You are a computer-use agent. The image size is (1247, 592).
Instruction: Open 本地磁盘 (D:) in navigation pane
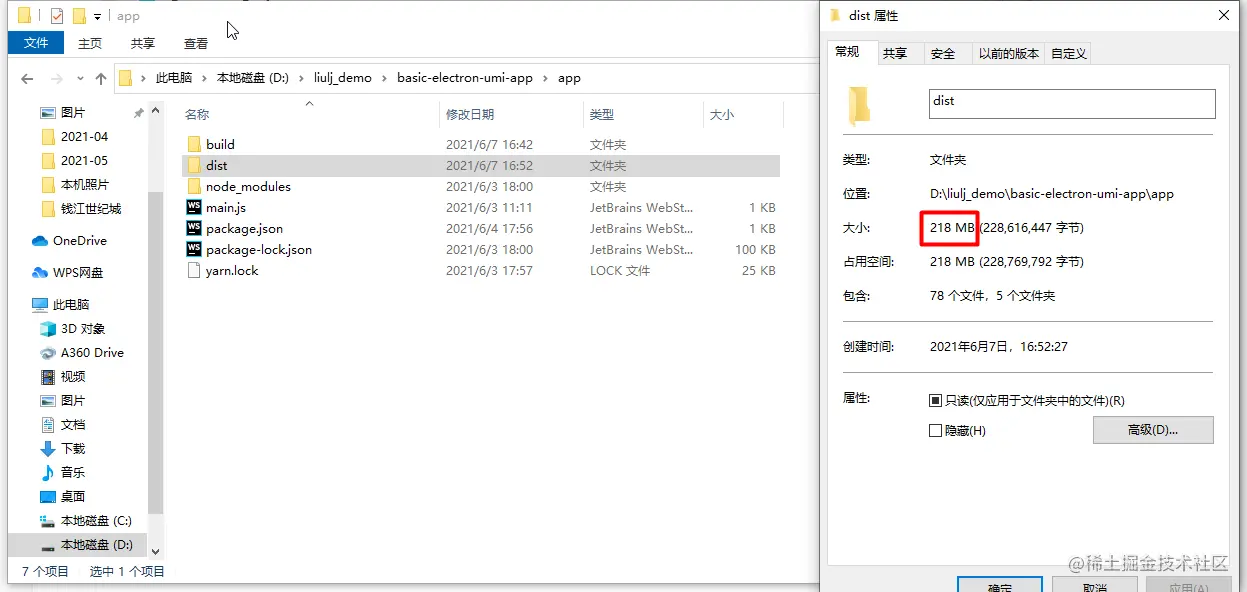[96, 544]
